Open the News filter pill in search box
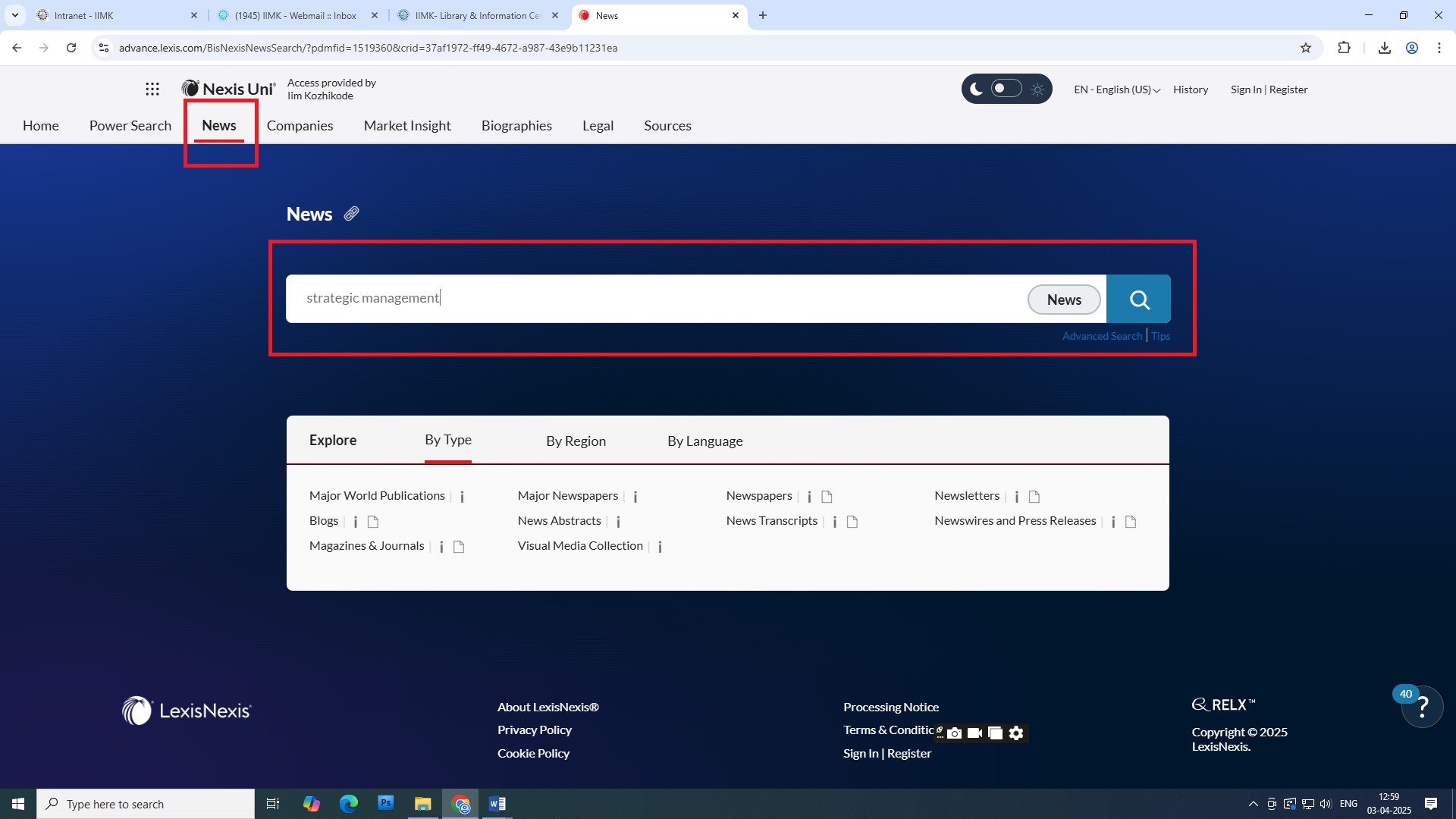This screenshot has width=1456, height=819. (1063, 300)
